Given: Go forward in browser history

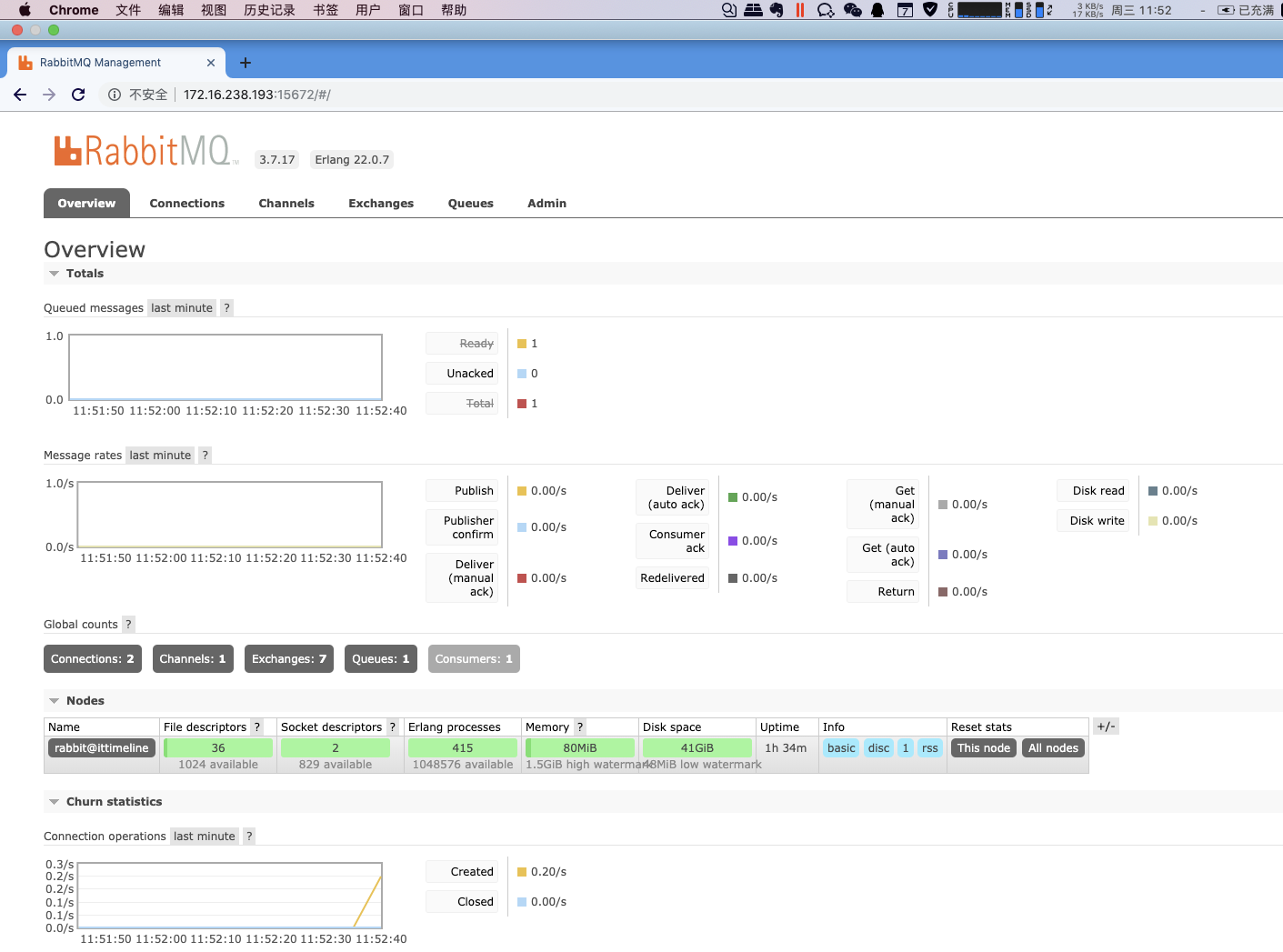Looking at the screenshot, I should pos(49,95).
